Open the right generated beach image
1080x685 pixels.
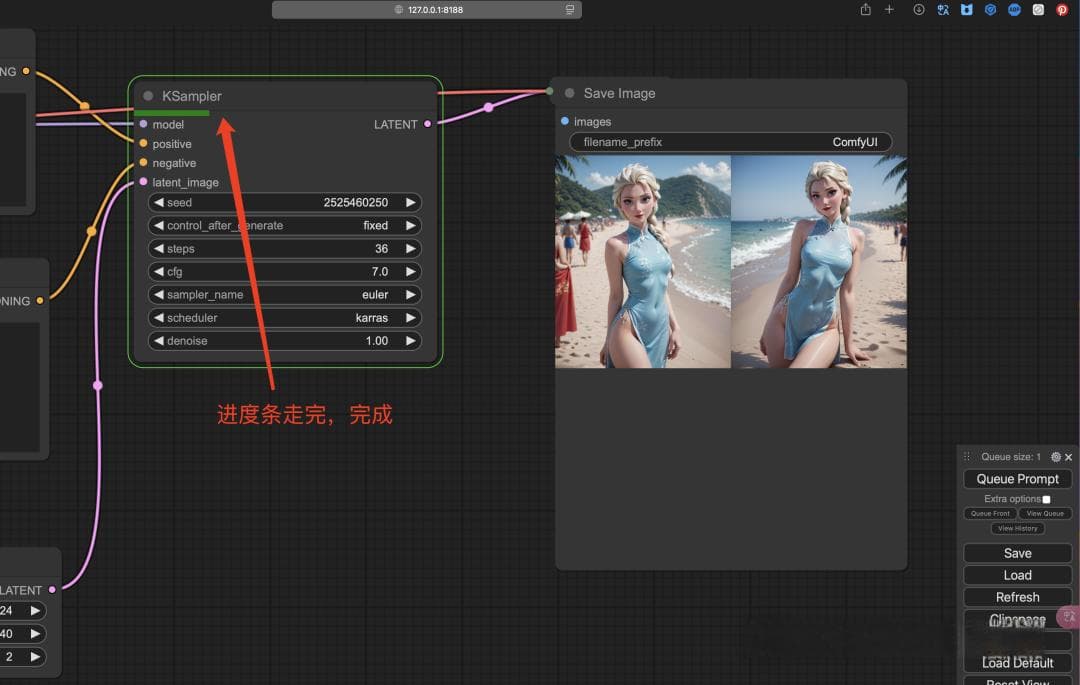(819, 262)
